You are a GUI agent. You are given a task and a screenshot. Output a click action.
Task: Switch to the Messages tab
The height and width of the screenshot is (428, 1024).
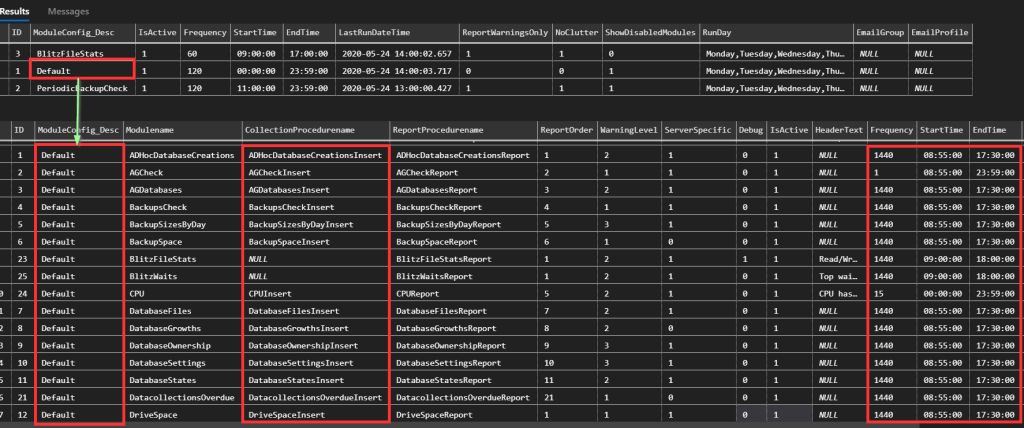pyautogui.click(x=68, y=10)
